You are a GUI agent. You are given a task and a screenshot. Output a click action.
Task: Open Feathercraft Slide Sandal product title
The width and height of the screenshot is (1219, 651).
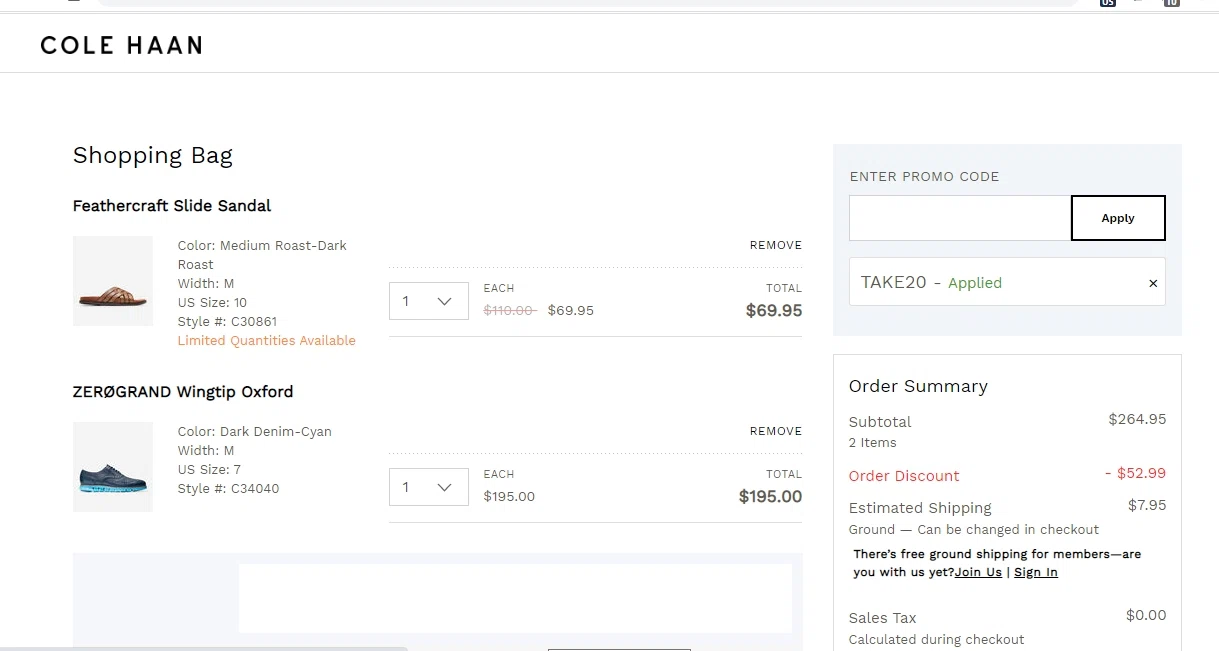coord(172,205)
